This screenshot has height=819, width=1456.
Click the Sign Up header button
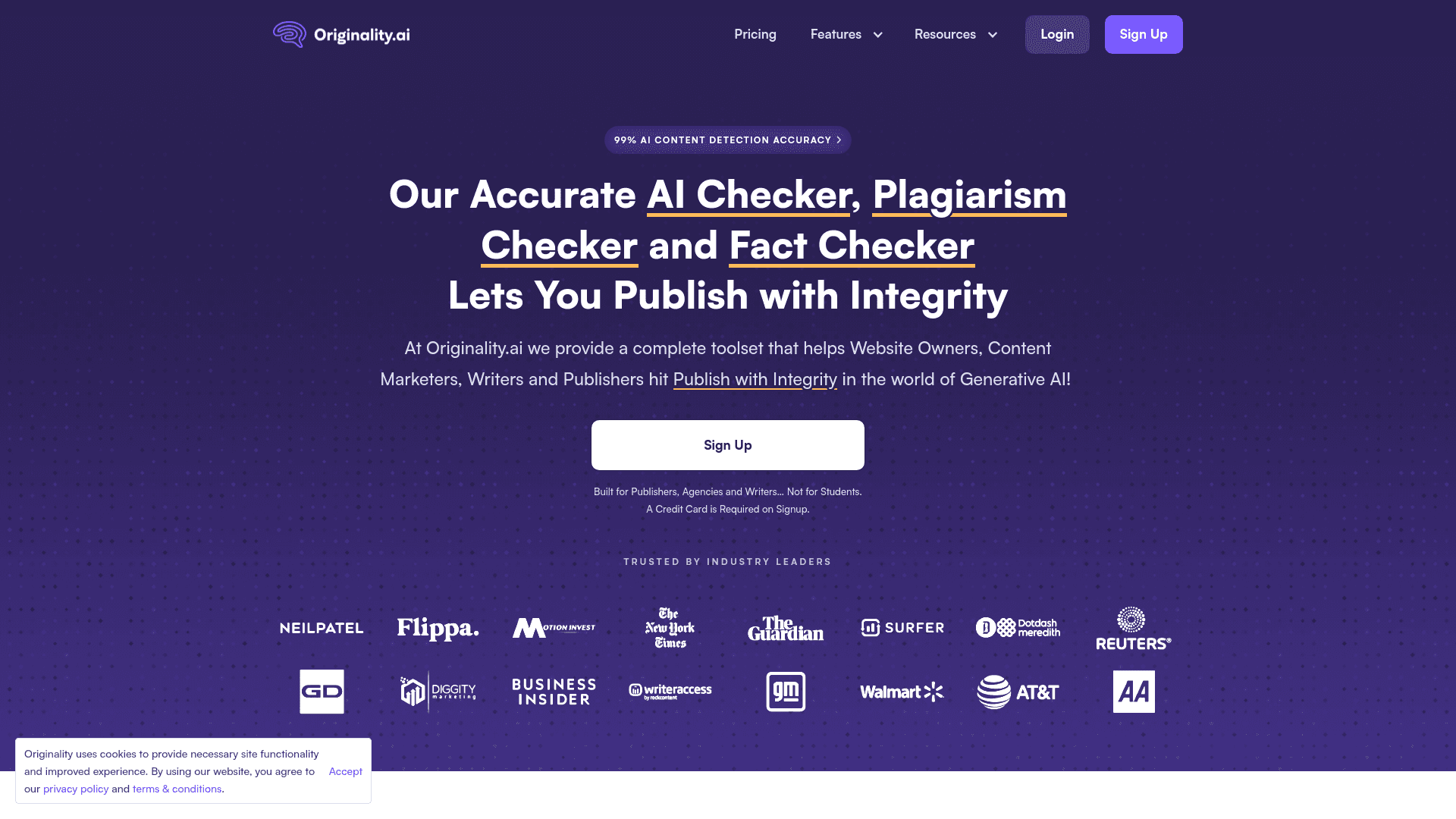[1143, 34]
